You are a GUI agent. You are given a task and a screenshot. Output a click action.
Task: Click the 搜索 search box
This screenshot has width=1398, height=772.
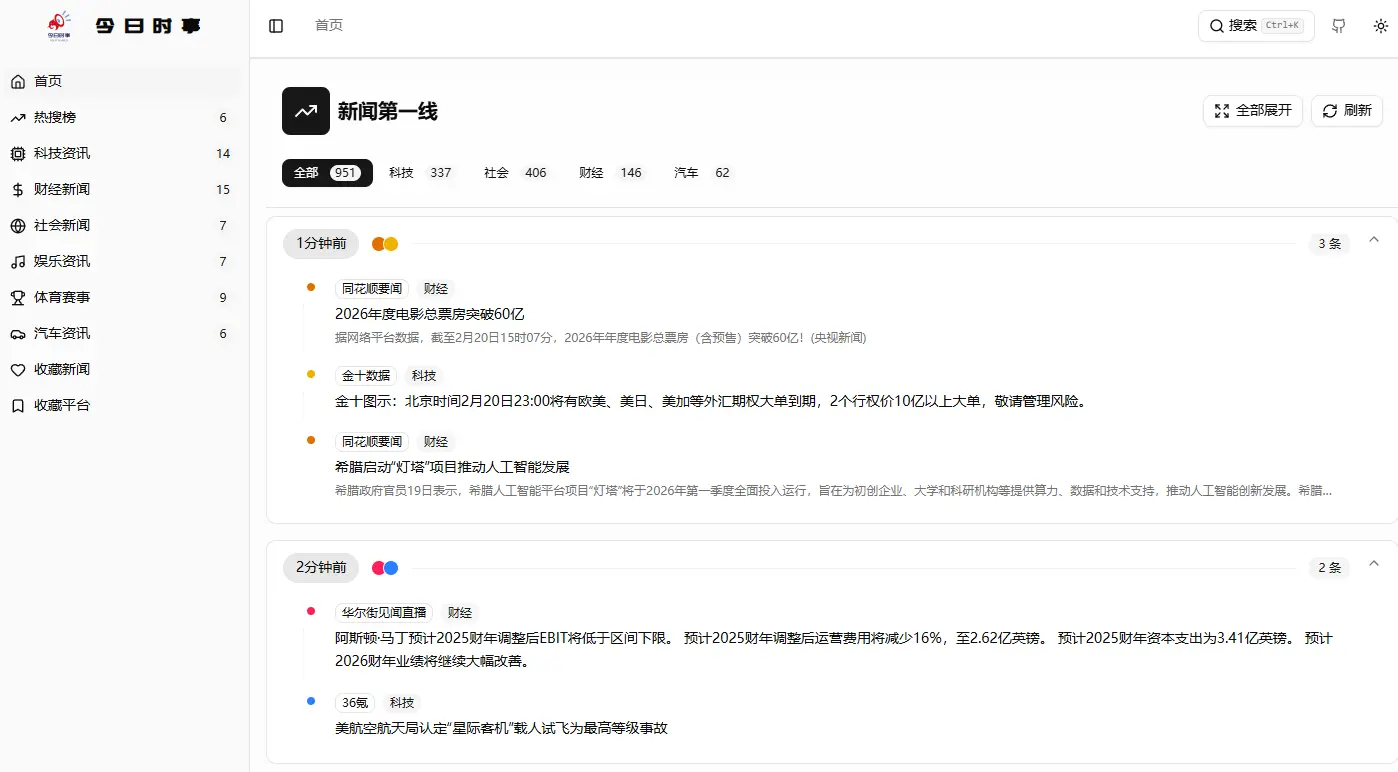point(1256,26)
